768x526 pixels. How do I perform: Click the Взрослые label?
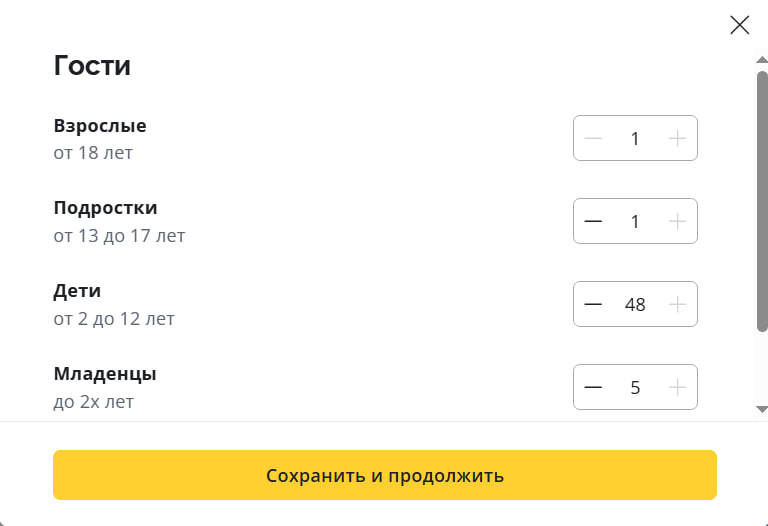(x=100, y=126)
